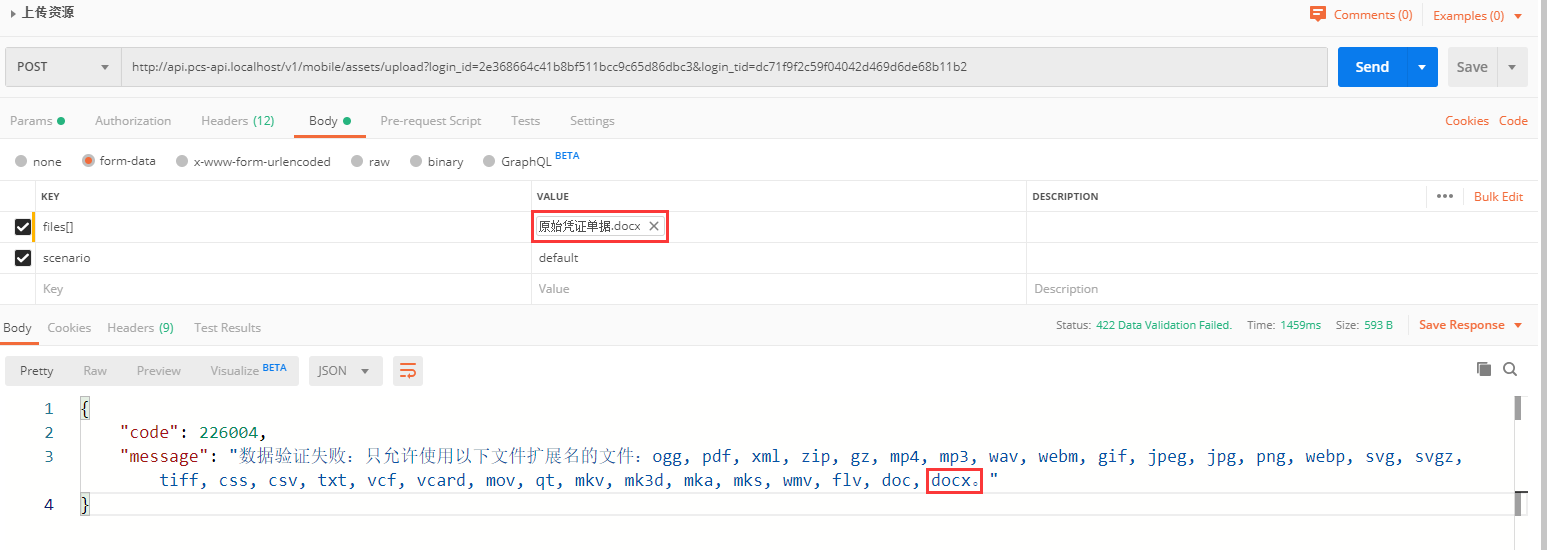This screenshot has width=1550, height=550.
Task: Remove the 原始凭证单据.docx file with X
Action: click(x=654, y=227)
